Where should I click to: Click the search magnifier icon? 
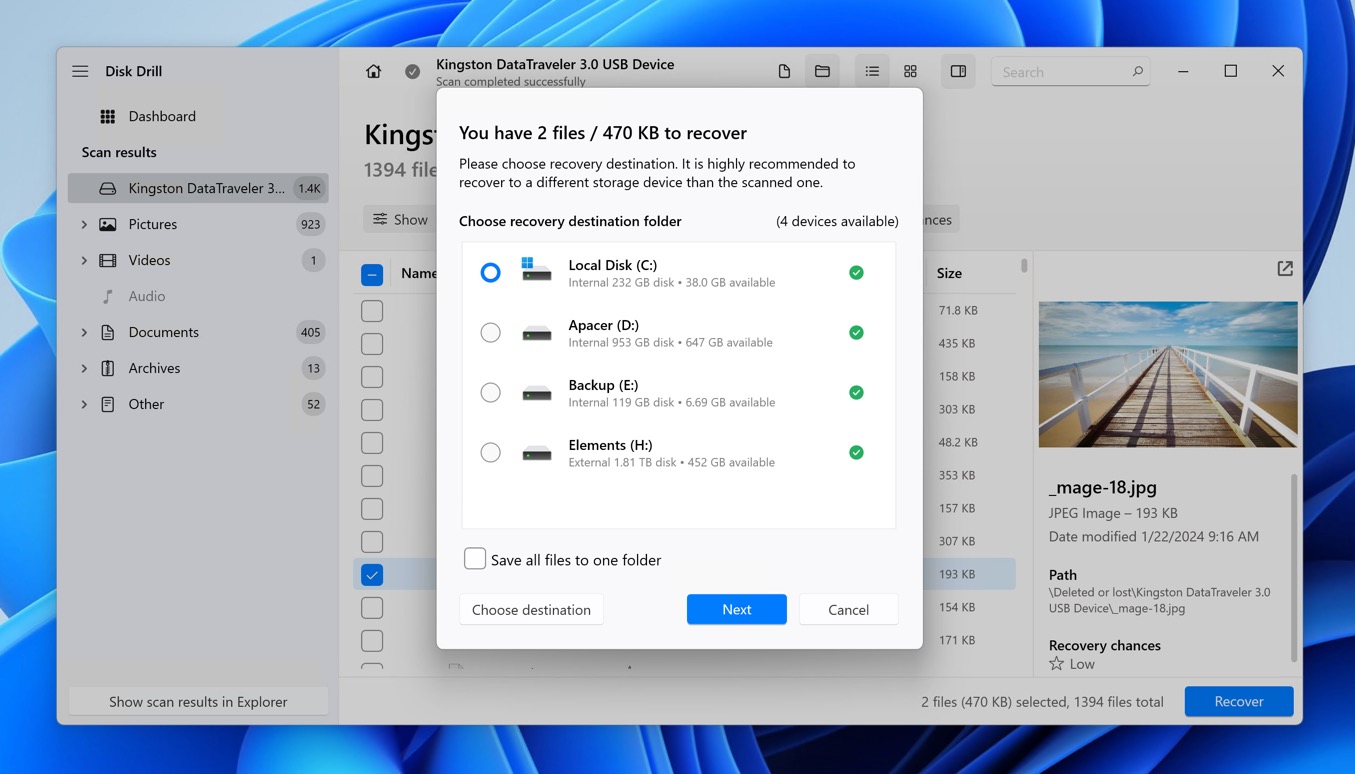point(1137,72)
